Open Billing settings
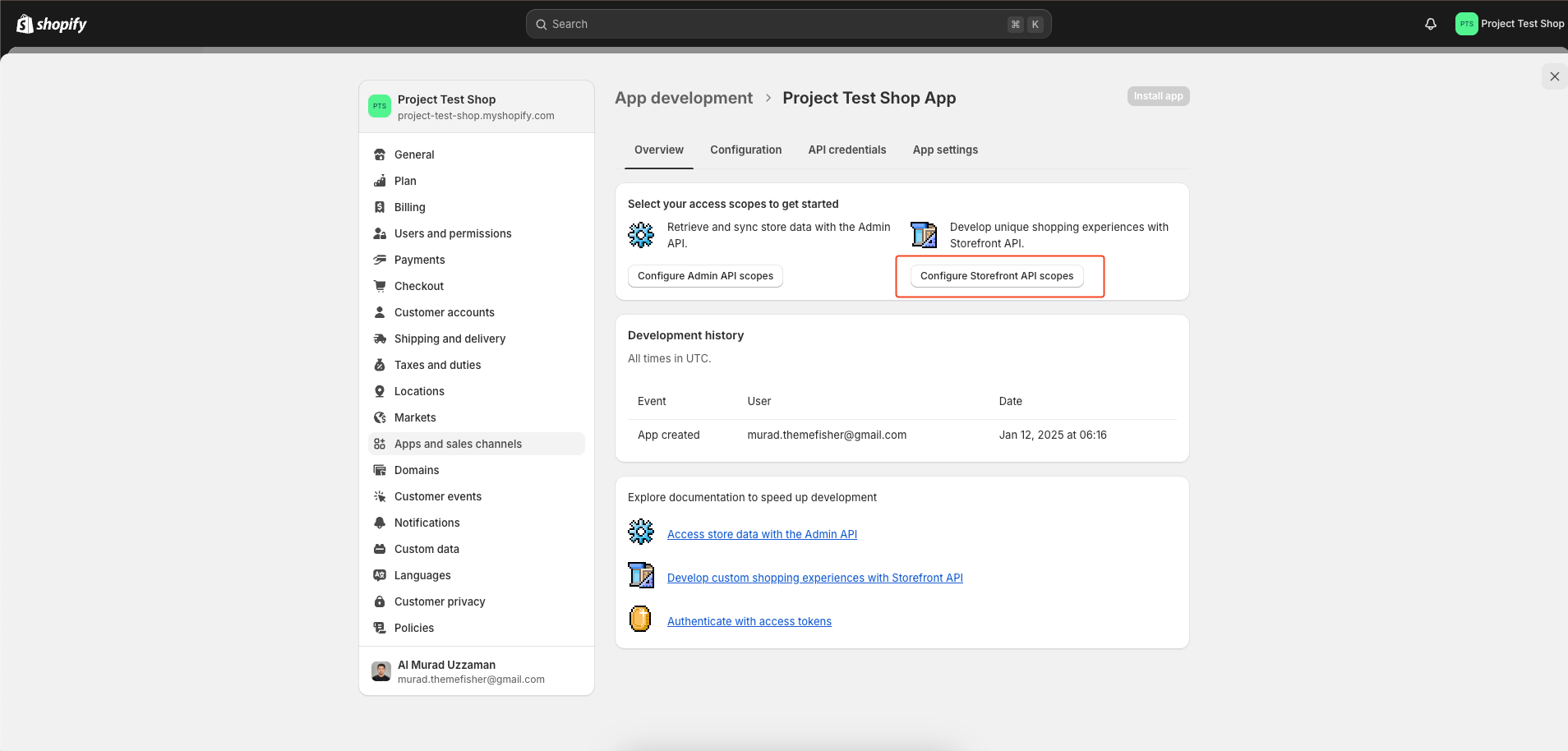This screenshot has height=751, width=1568. coord(477,207)
